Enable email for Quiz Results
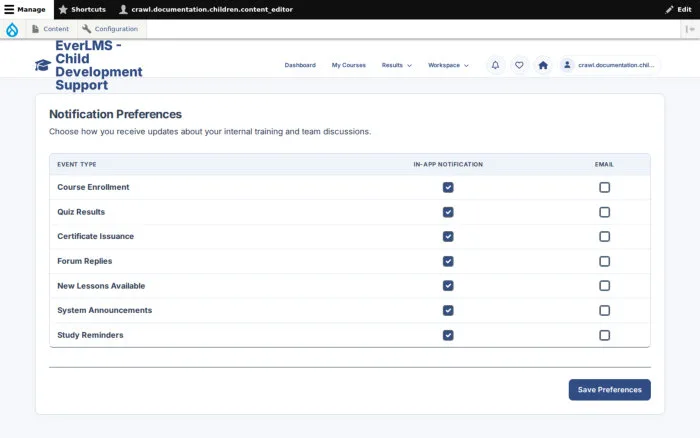Screen dimensions: 700x438 tap(604, 212)
